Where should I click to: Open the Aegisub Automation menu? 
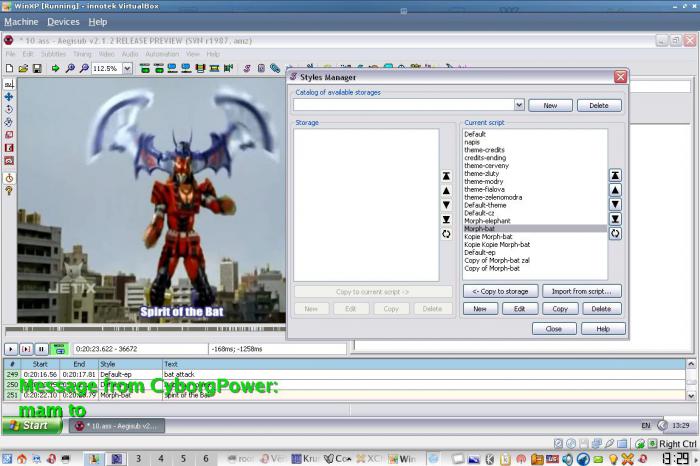point(162,54)
